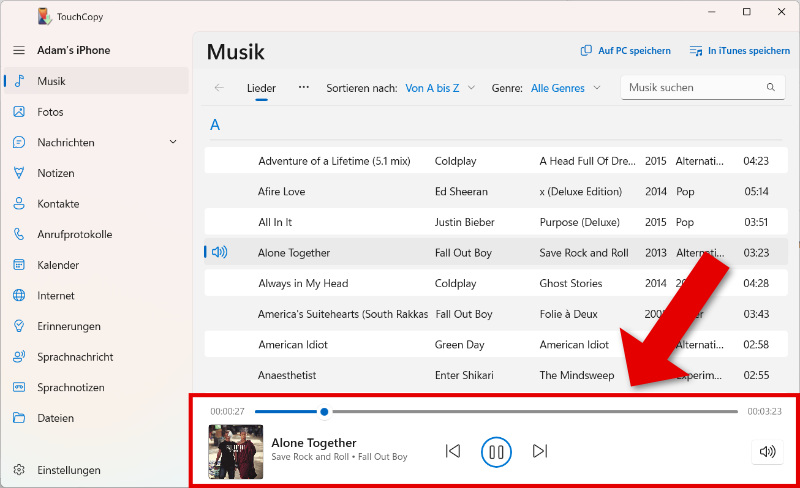The width and height of the screenshot is (800, 488).
Task: Select the Lieder tab
Action: (261, 88)
